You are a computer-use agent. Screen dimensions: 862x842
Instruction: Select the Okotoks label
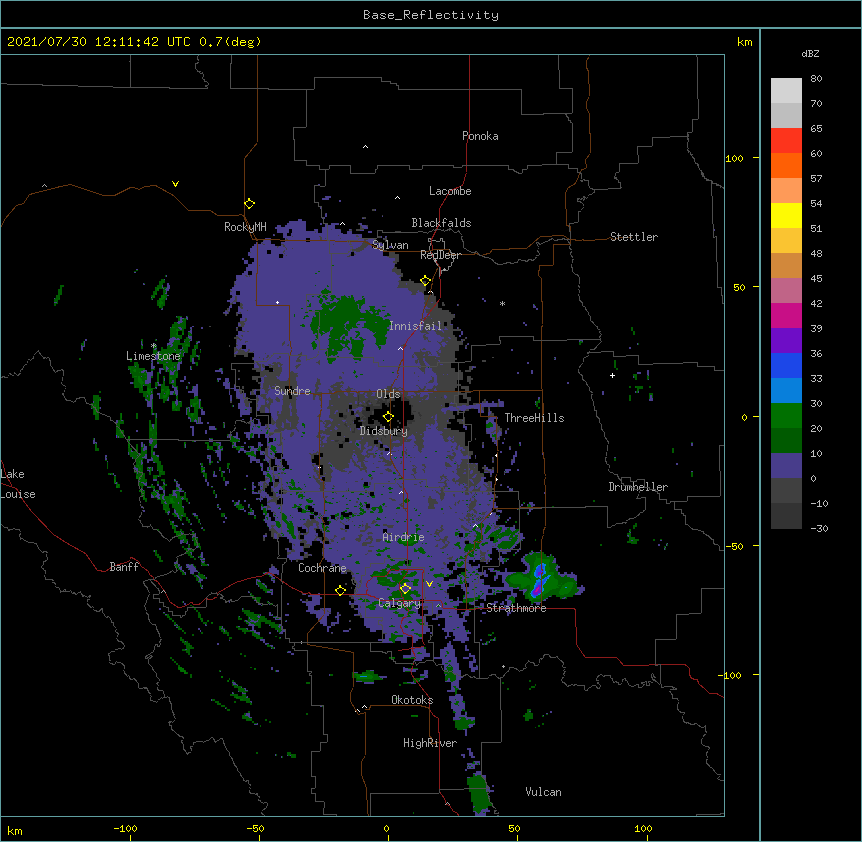tap(412, 700)
